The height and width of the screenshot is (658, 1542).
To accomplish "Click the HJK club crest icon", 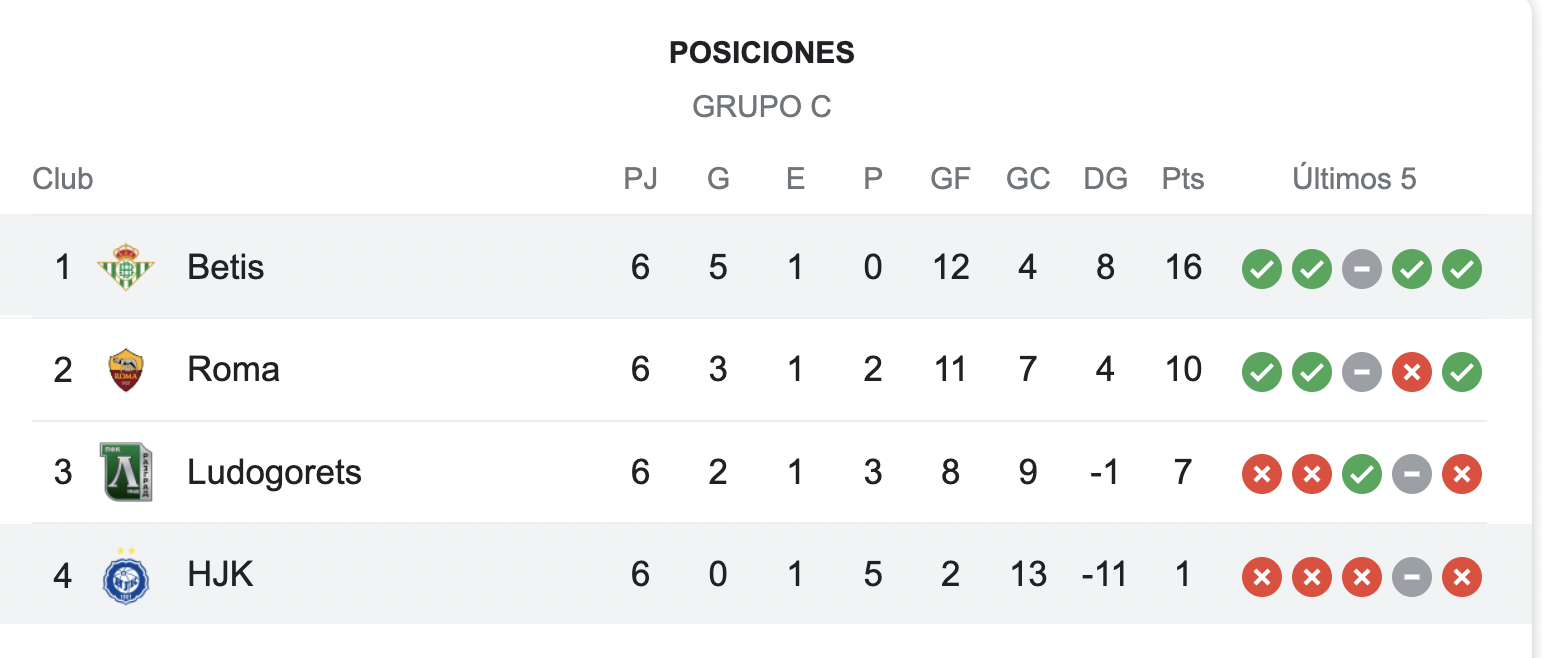I will coord(126,575).
